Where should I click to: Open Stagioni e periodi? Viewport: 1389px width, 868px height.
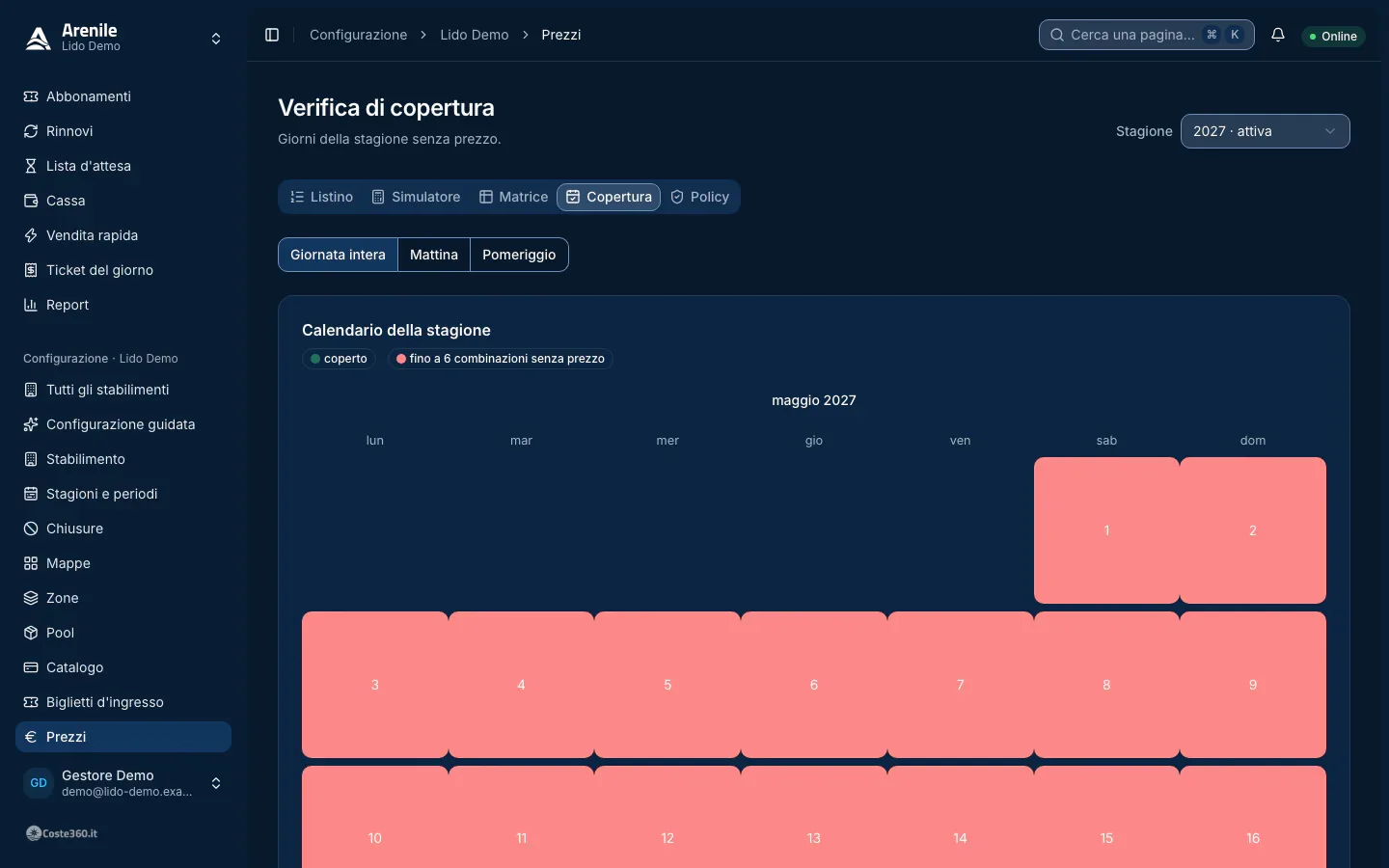click(123, 494)
